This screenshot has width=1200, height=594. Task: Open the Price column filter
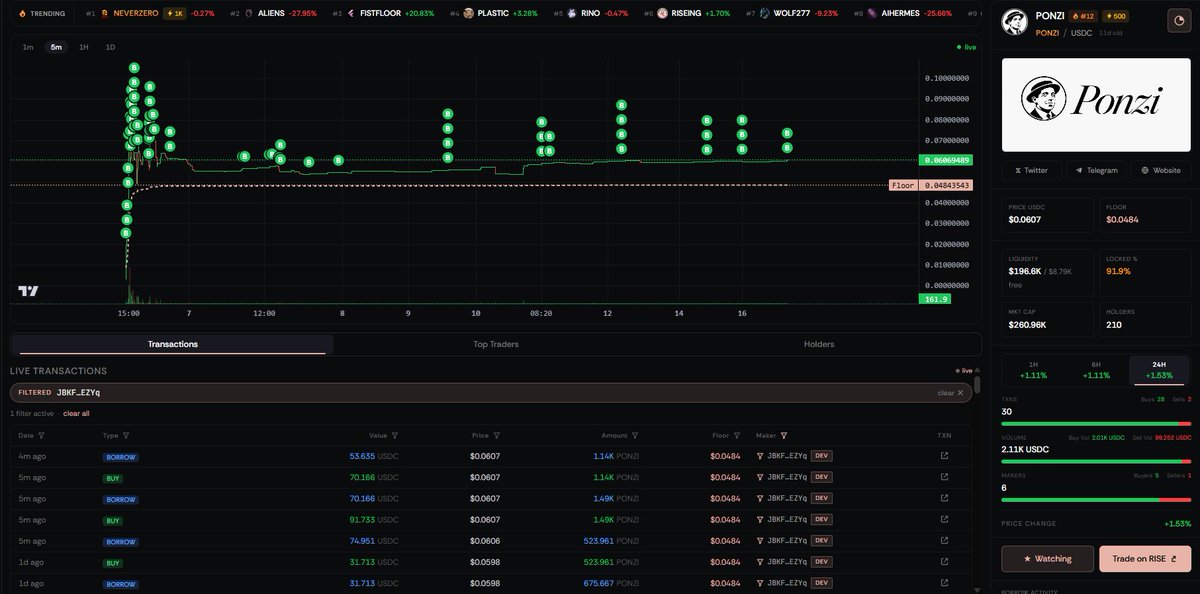497,436
